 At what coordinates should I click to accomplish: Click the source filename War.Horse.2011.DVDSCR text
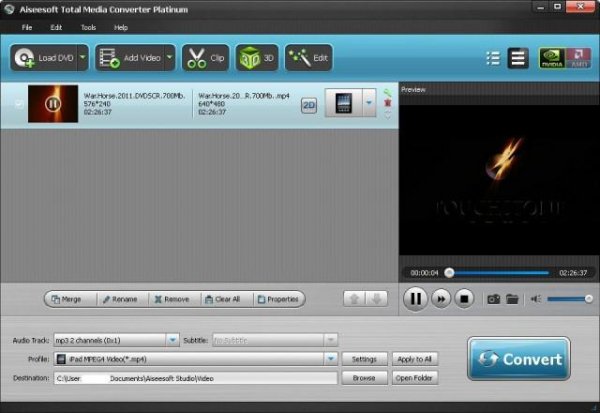134,96
